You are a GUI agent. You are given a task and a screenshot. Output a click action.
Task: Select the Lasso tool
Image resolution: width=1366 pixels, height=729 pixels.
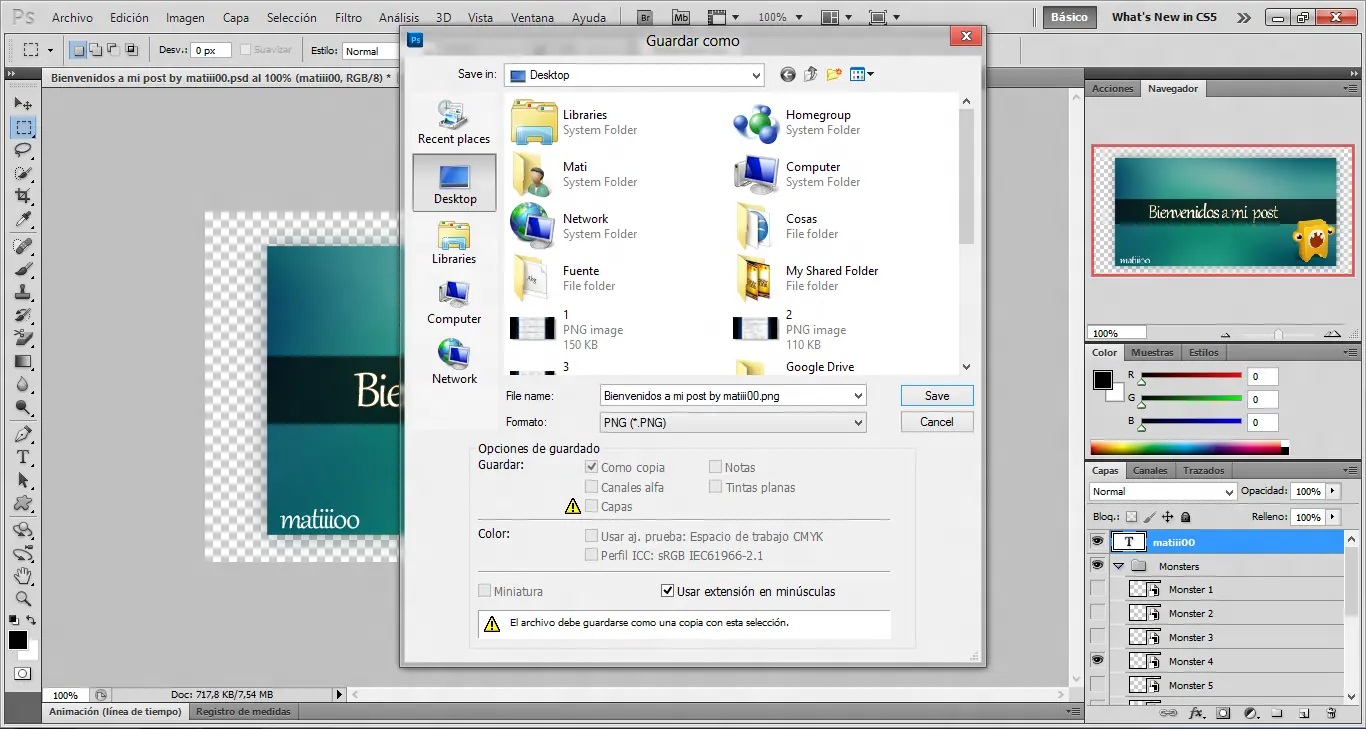pyautogui.click(x=23, y=150)
